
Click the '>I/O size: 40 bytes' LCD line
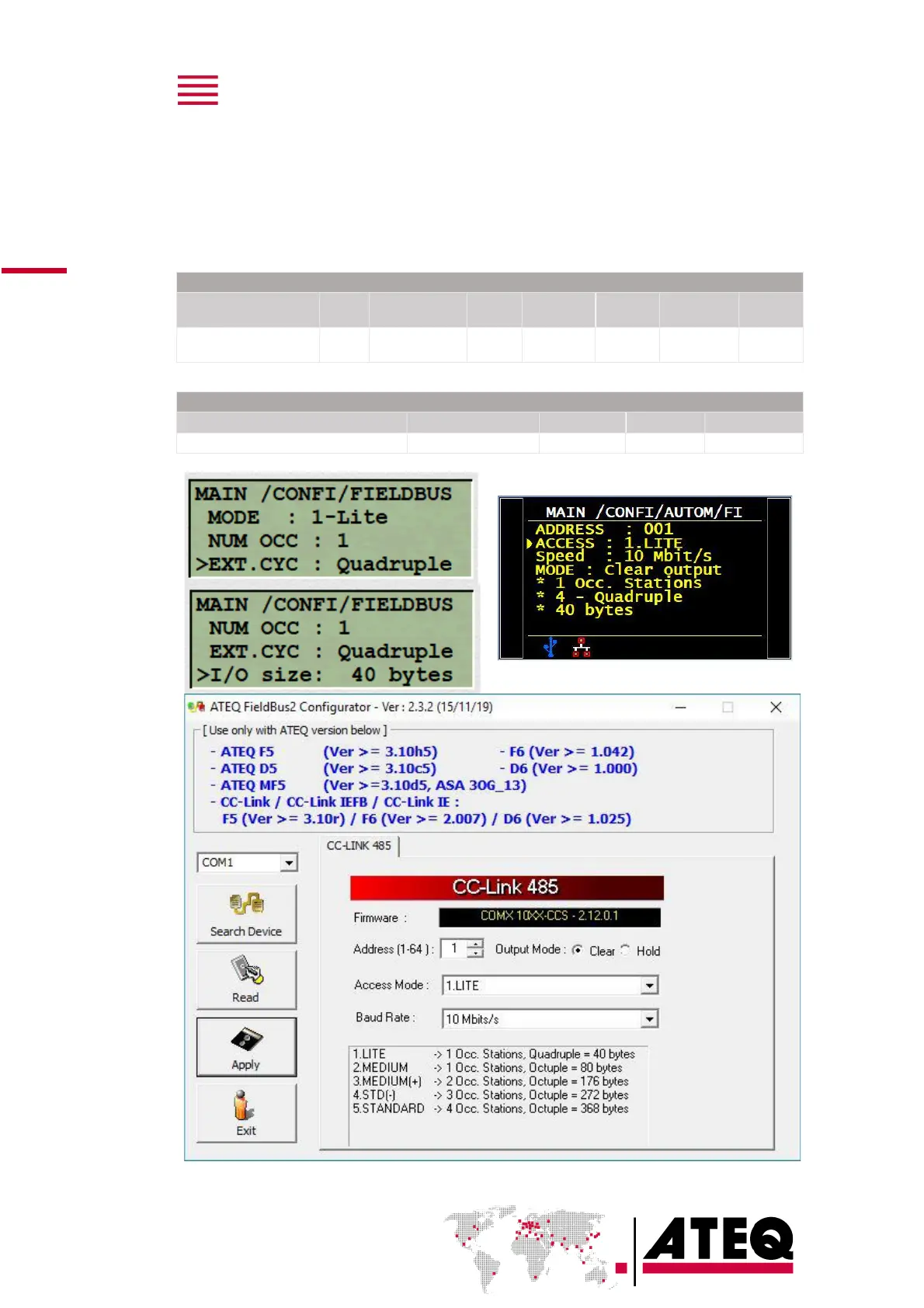pos(325,675)
